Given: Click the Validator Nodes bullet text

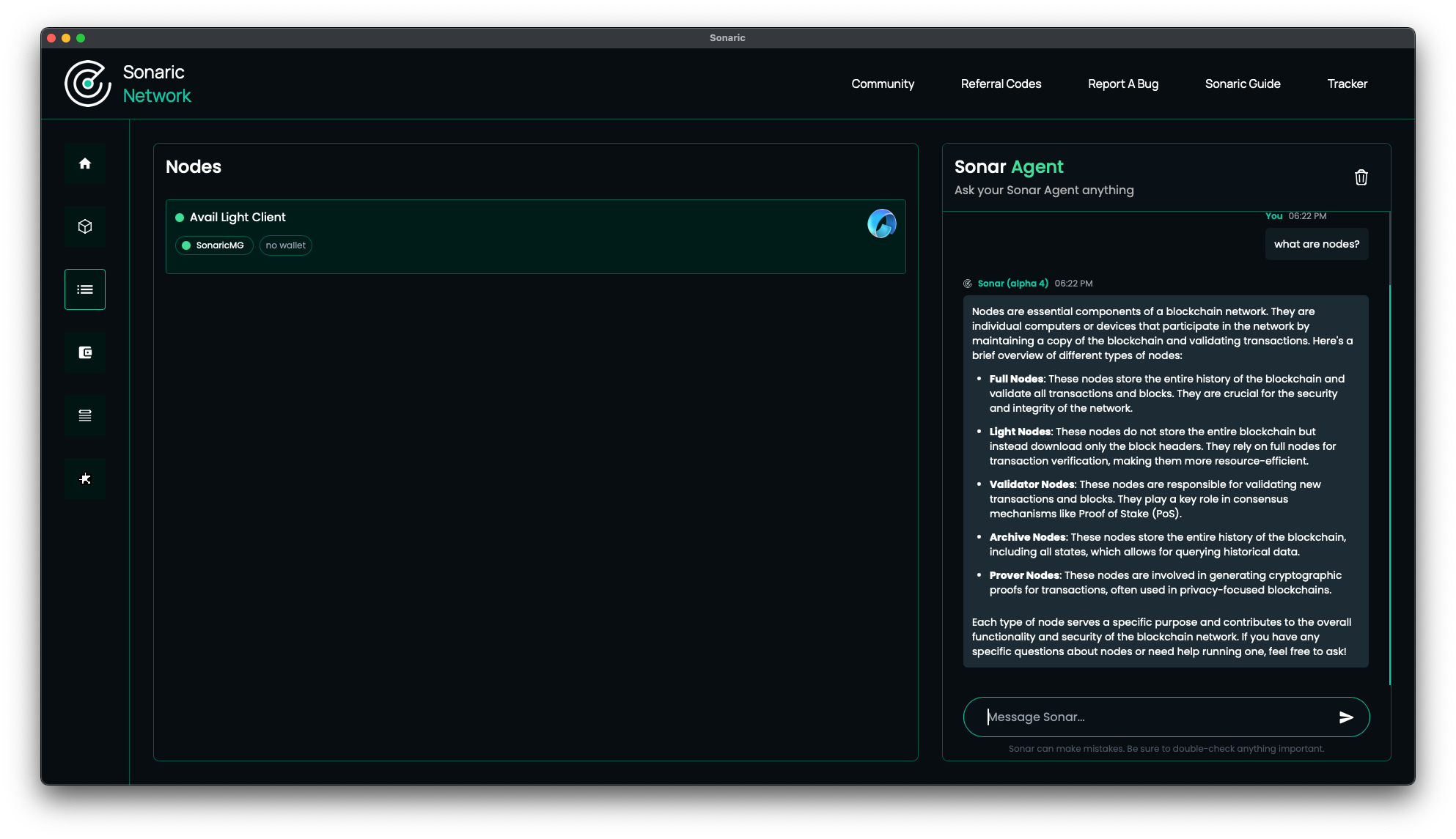Looking at the screenshot, I should point(1156,499).
